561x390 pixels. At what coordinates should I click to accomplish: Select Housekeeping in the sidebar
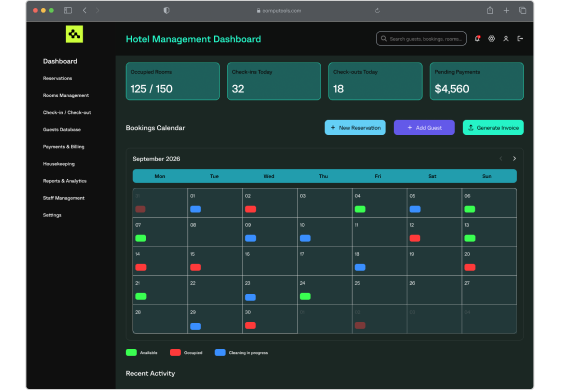tap(59, 164)
